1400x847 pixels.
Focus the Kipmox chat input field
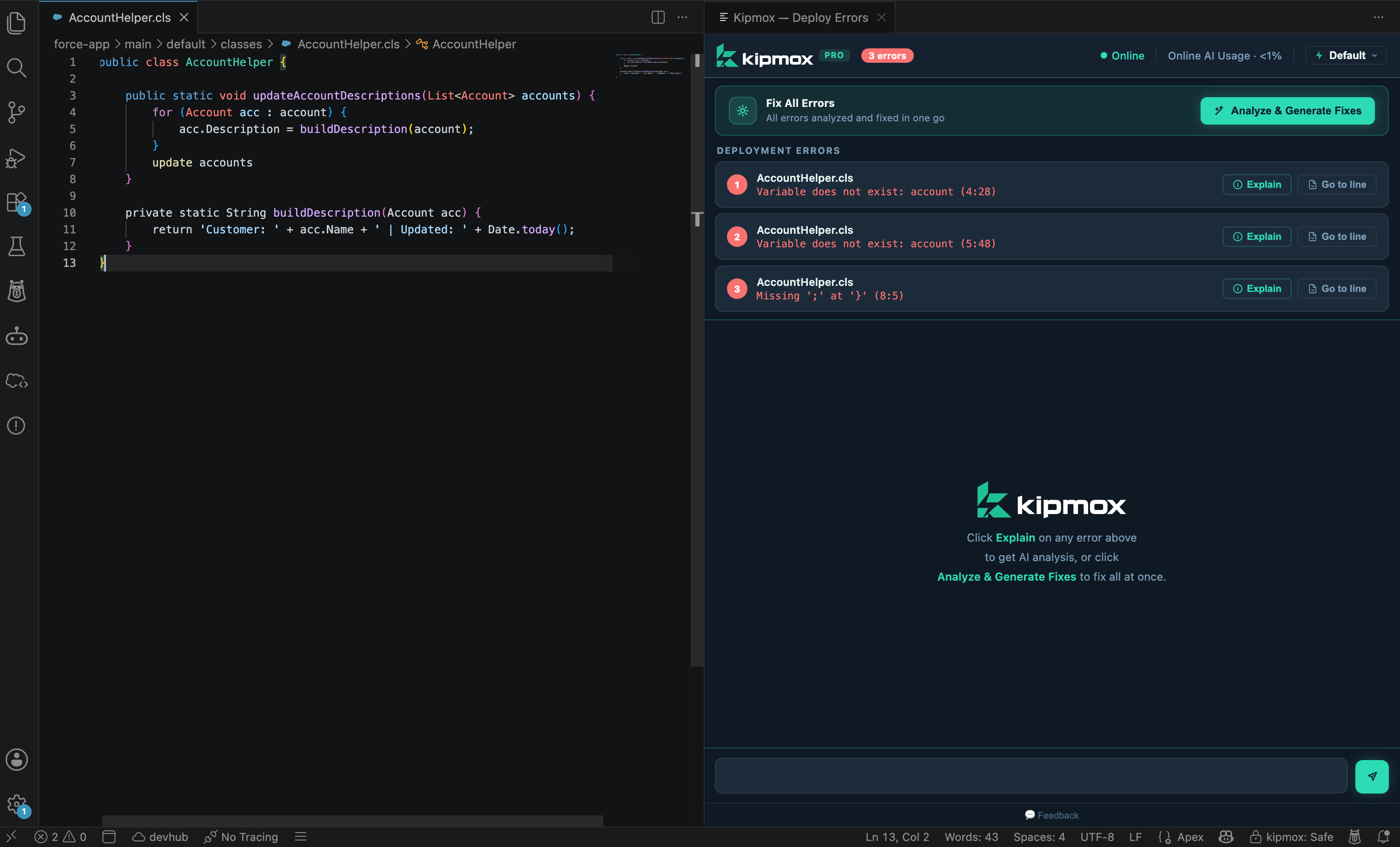click(x=1030, y=775)
